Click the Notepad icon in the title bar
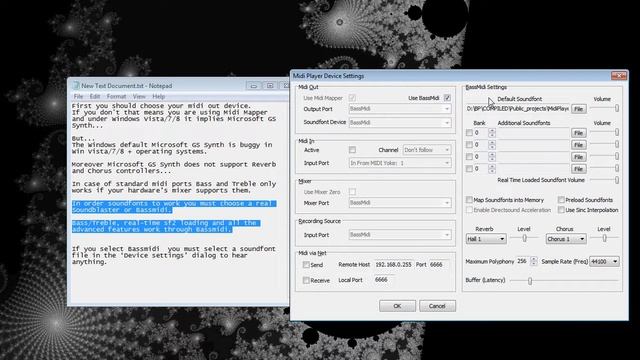The height and width of the screenshot is (360, 640). (x=76, y=86)
